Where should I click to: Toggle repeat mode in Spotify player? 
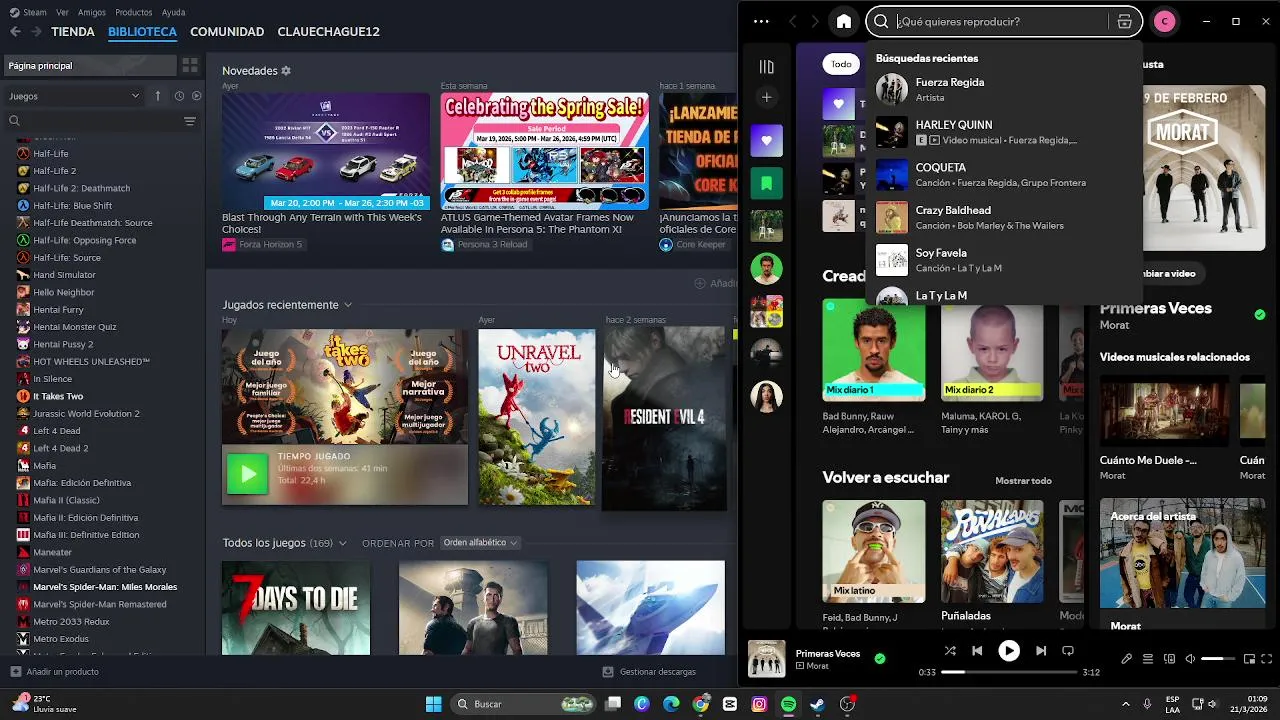(x=1068, y=651)
